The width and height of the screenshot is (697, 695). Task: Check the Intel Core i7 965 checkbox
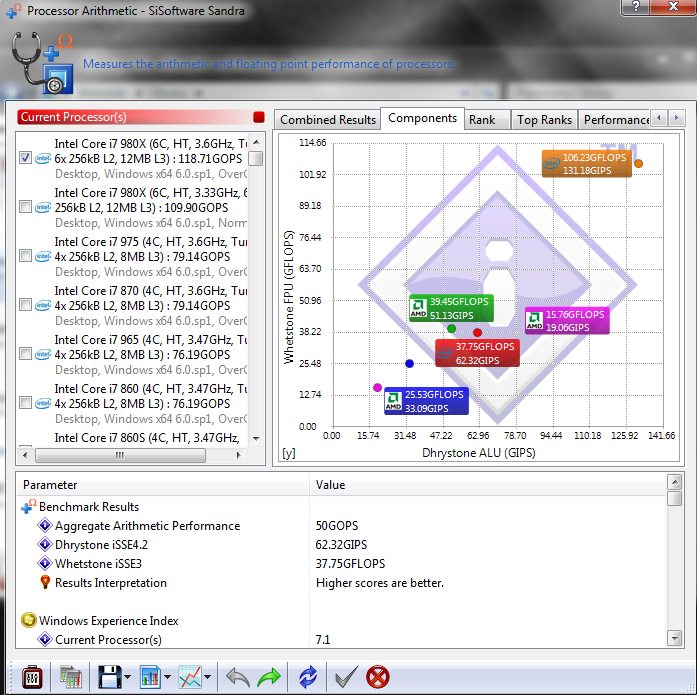[25, 354]
